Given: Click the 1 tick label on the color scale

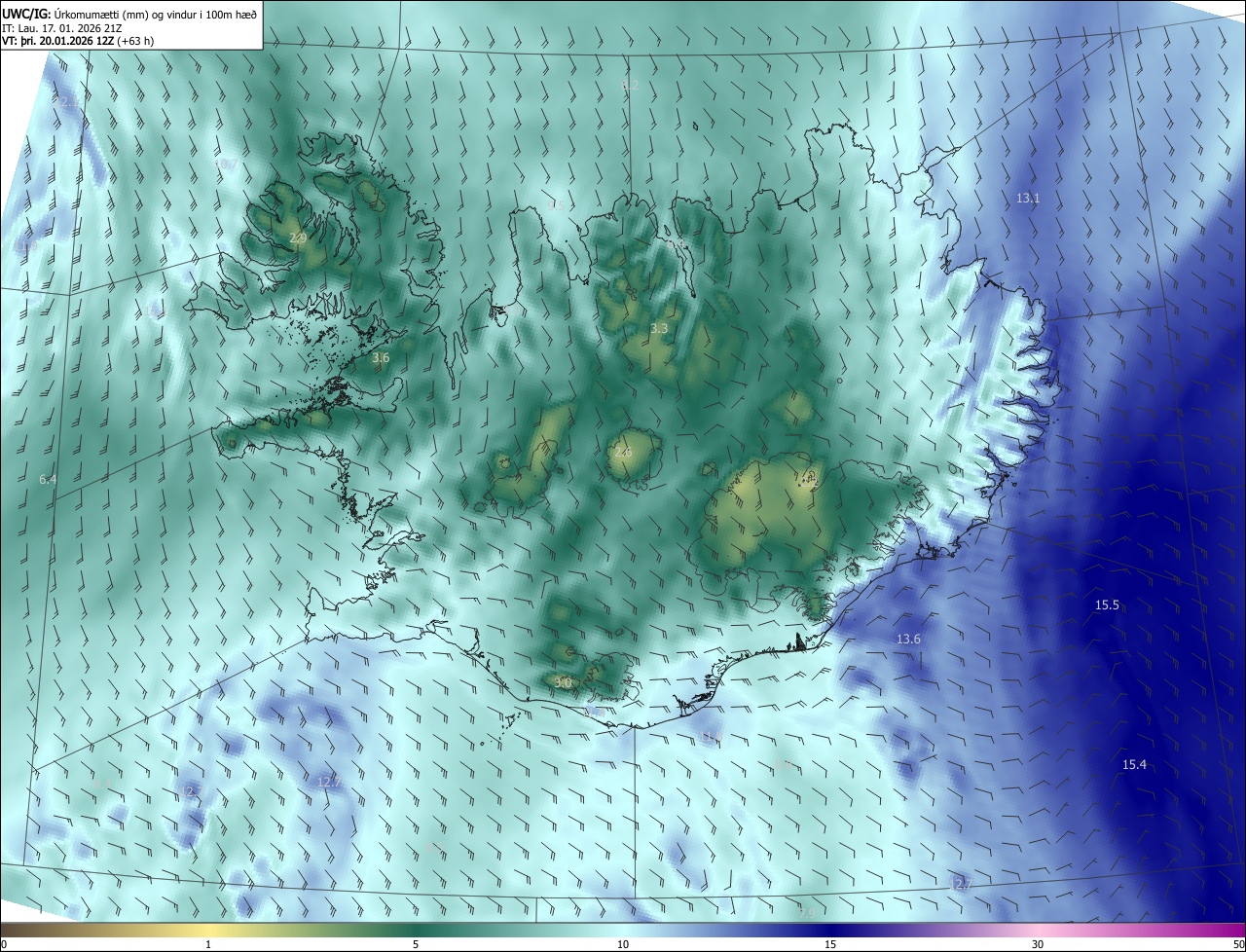Looking at the screenshot, I should pos(208,944).
